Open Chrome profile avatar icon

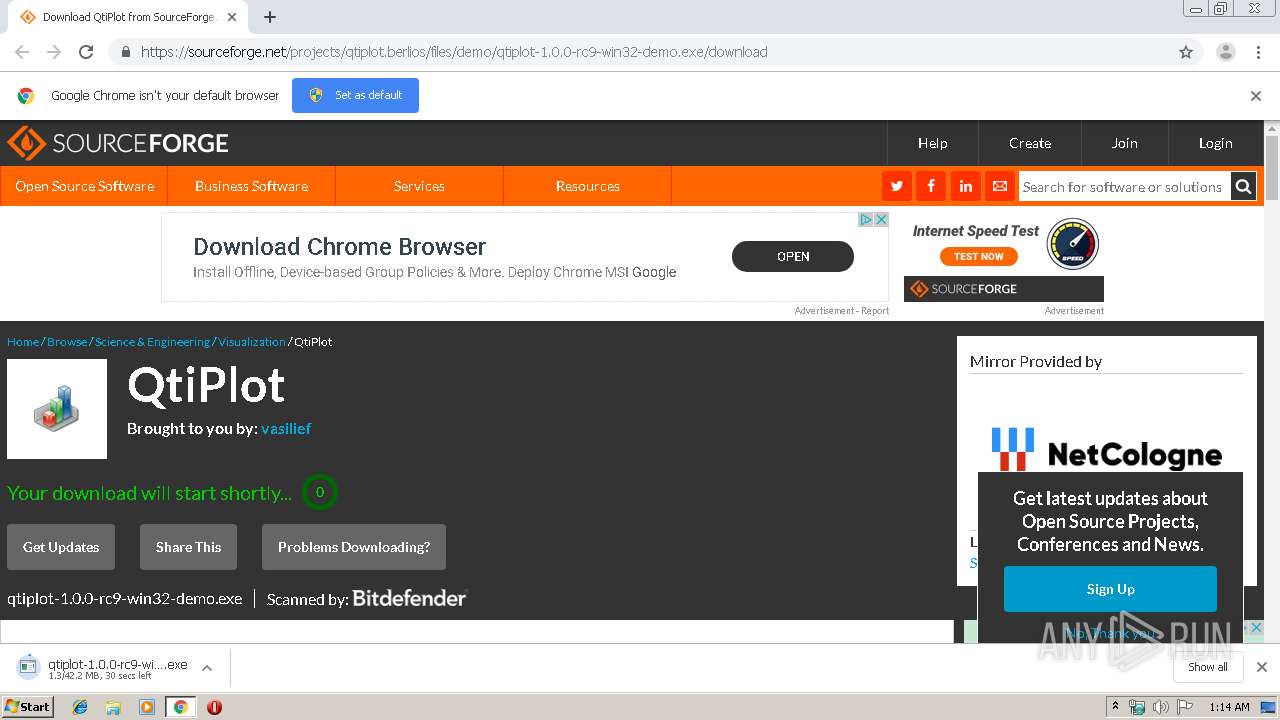coord(1225,52)
